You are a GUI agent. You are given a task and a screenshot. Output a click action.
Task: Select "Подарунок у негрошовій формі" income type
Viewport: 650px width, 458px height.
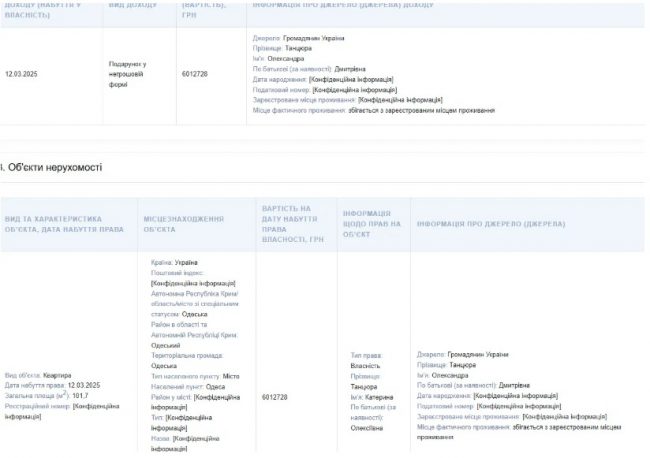click(x=127, y=74)
